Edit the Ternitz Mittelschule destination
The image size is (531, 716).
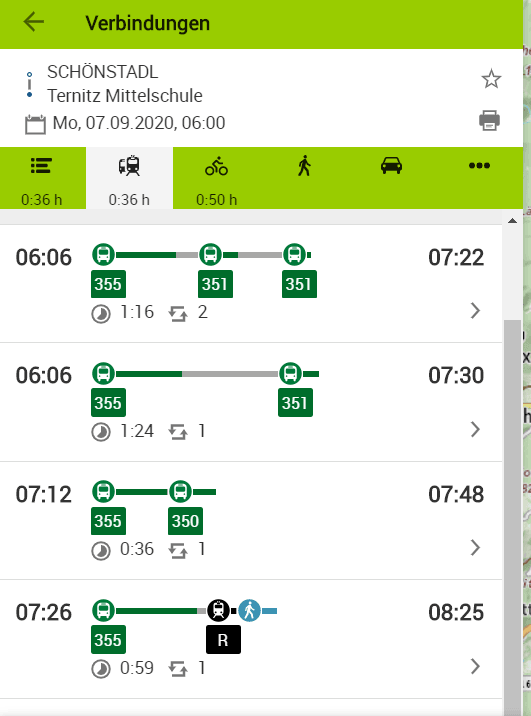tap(125, 96)
